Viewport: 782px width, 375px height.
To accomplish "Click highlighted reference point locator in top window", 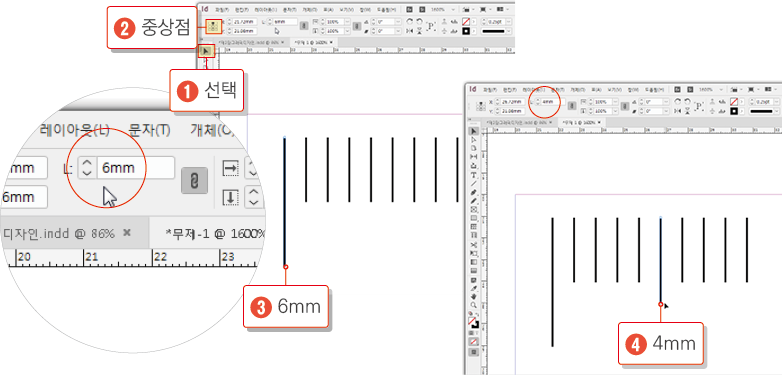I will pyautogui.click(x=214, y=25).
